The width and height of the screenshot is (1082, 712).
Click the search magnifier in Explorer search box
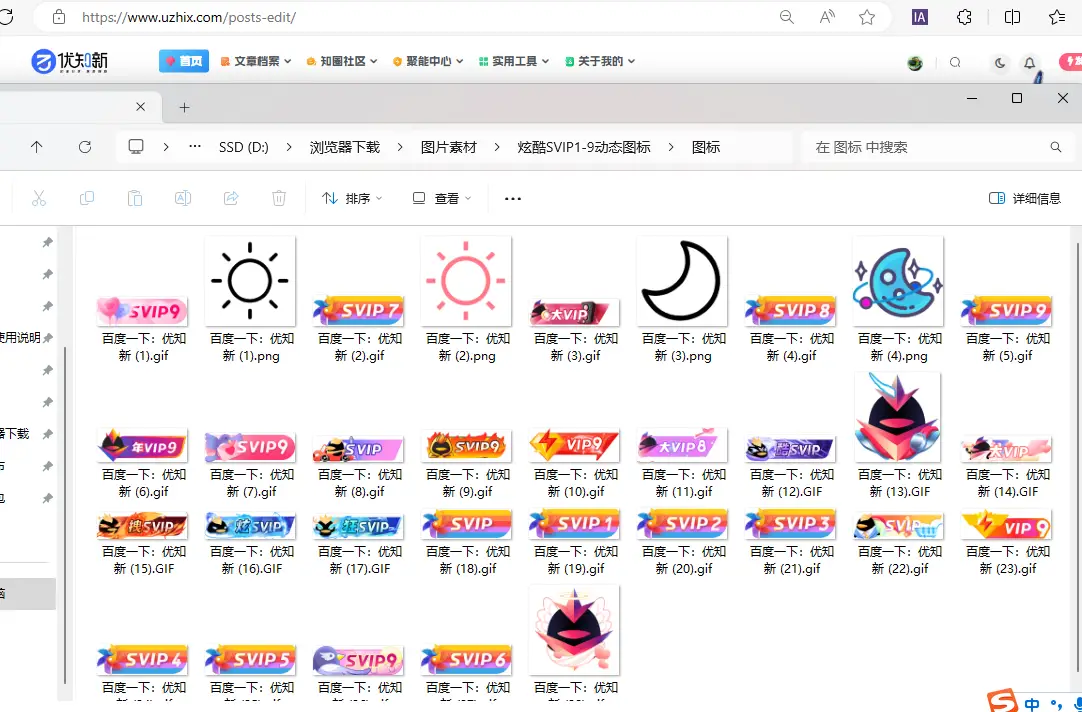pos(1056,147)
